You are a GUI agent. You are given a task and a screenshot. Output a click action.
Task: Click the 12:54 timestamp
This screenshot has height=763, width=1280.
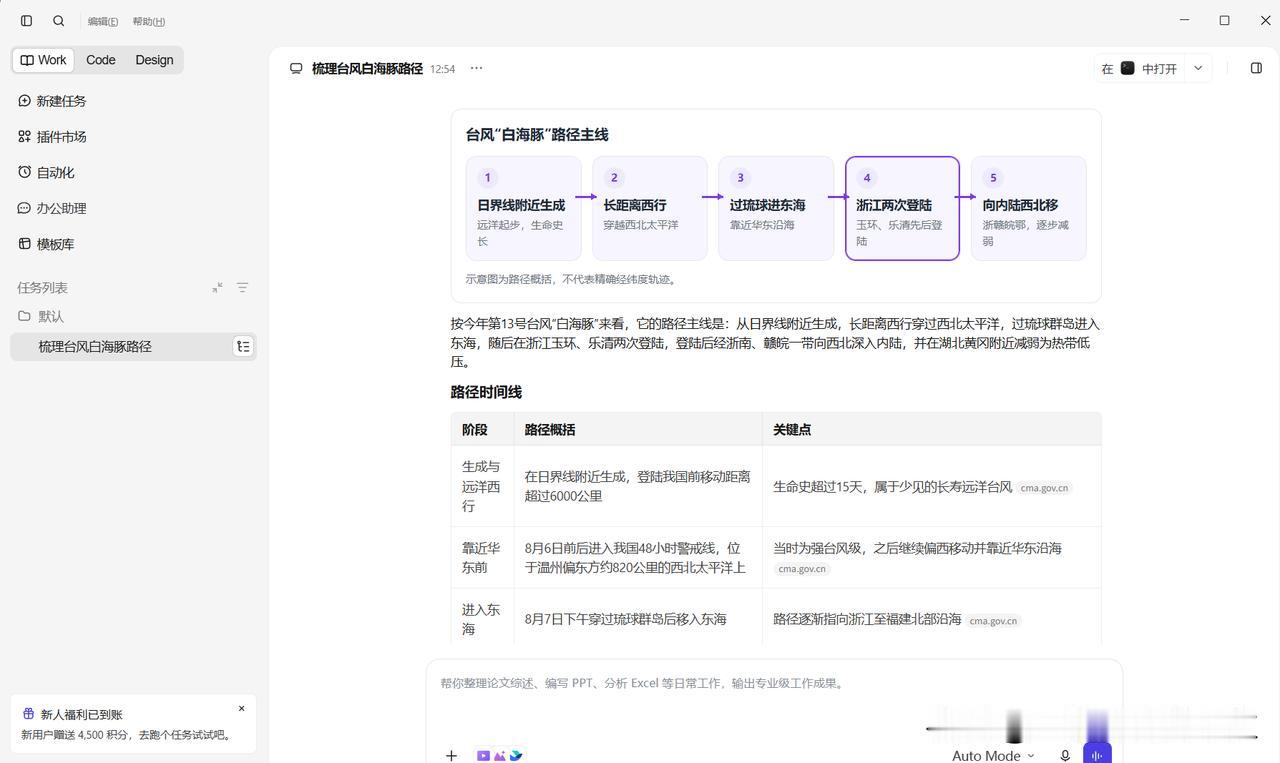point(442,69)
